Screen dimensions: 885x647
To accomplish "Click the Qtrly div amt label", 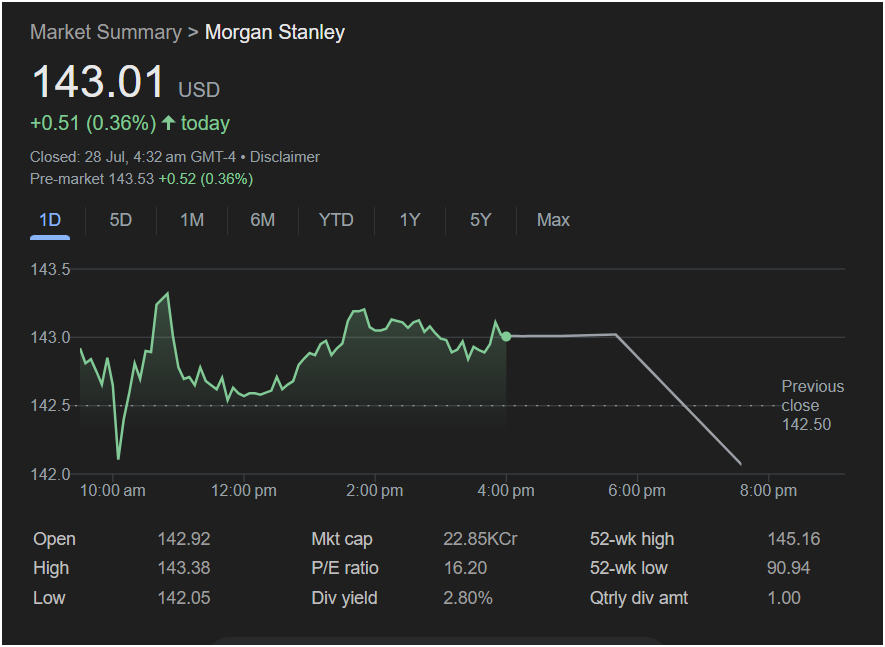I will 639,598.
